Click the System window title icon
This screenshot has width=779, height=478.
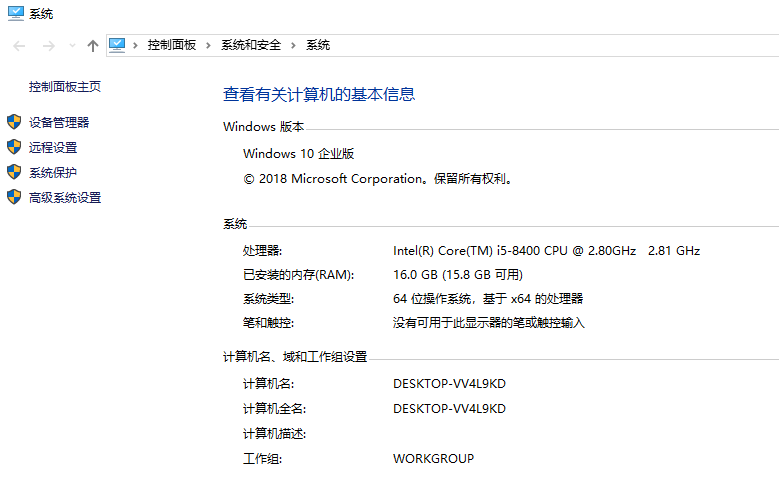coord(16,13)
